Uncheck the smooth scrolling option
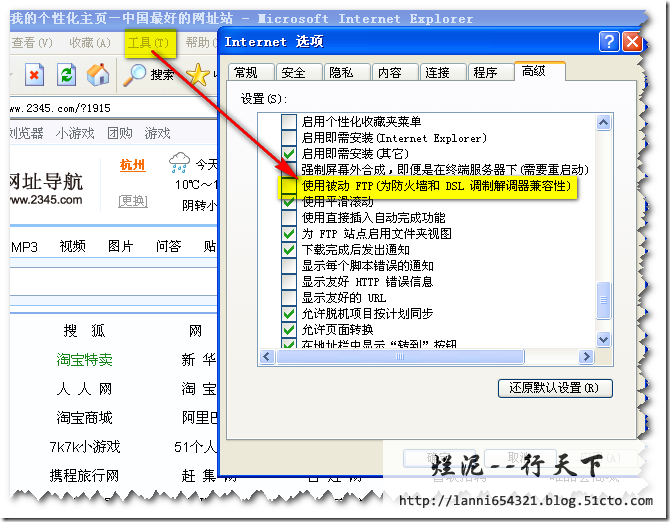Image resolution: width=670 pixels, height=522 pixels. point(289,202)
